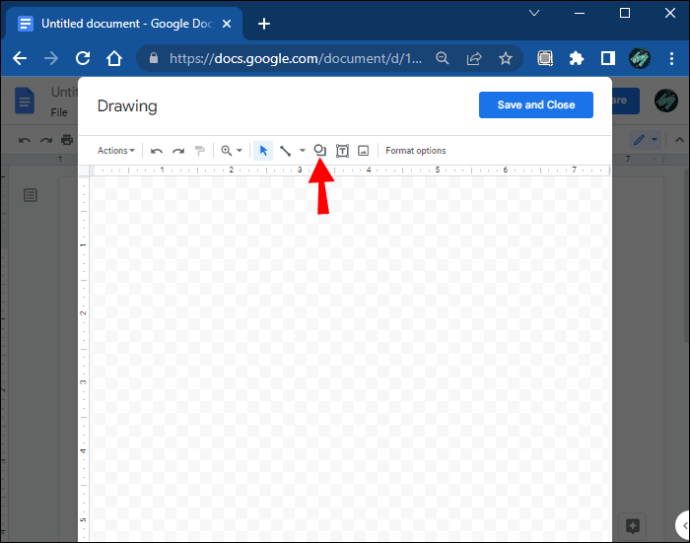Open the editing mode pencil dropdown
Viewport: 690px width, 543px height.
[x=645, y=140]
